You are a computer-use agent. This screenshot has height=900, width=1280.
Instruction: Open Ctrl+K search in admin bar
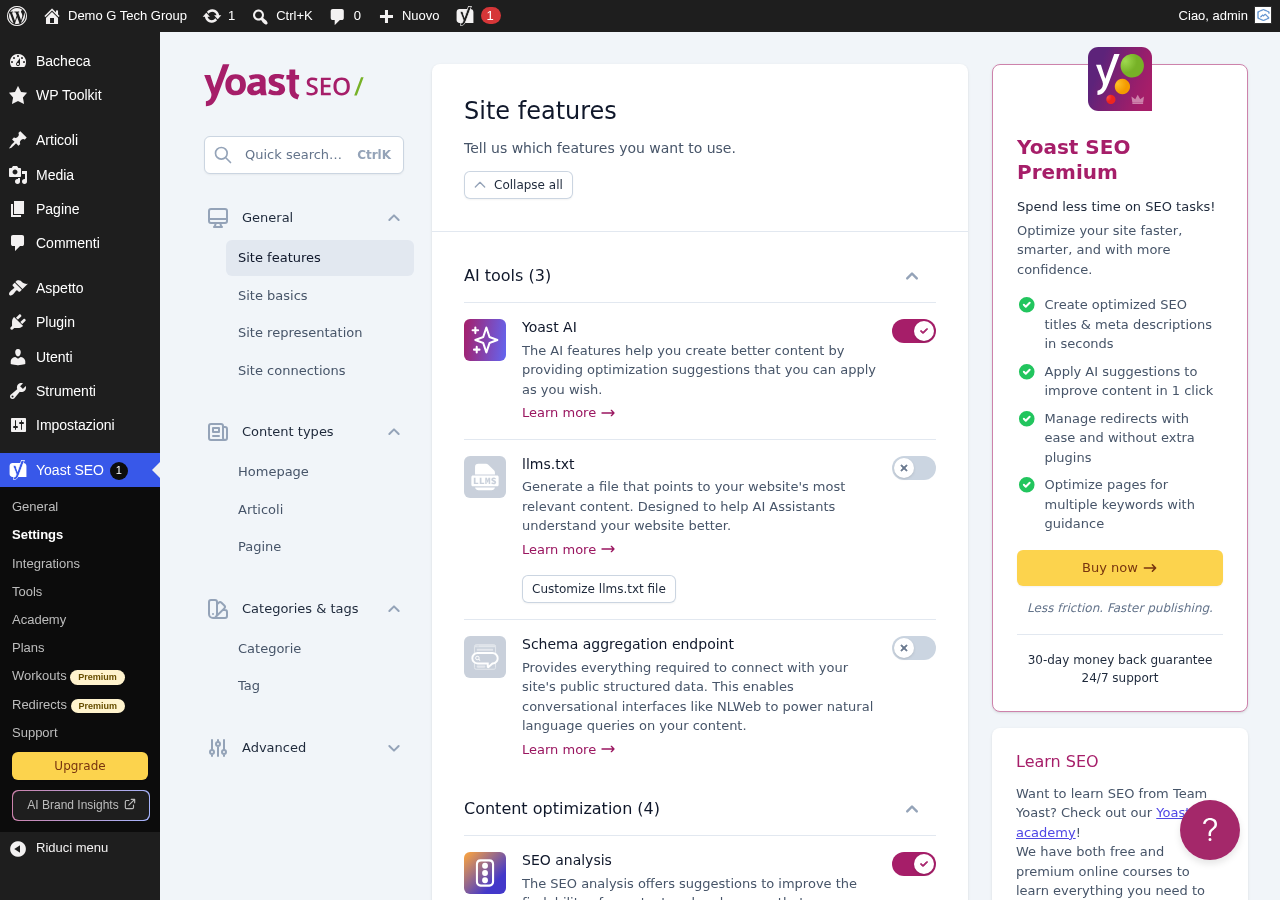pyautogui.click(x=282, y=15)
